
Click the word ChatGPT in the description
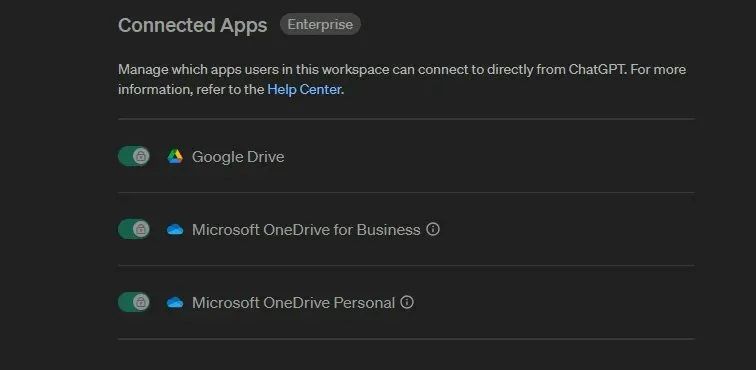(x=597, y=69)
